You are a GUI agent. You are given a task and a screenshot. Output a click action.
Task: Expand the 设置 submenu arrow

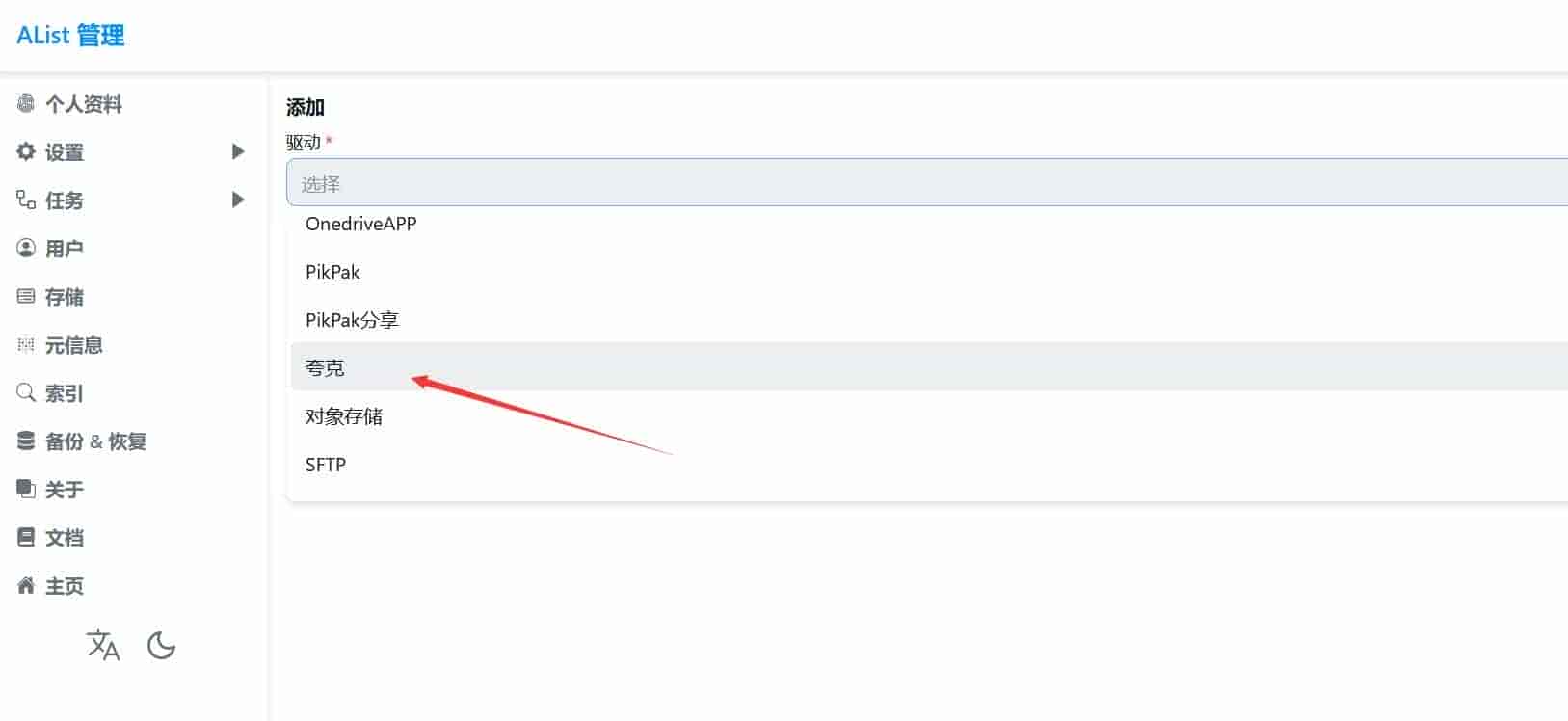coord(238,151)
